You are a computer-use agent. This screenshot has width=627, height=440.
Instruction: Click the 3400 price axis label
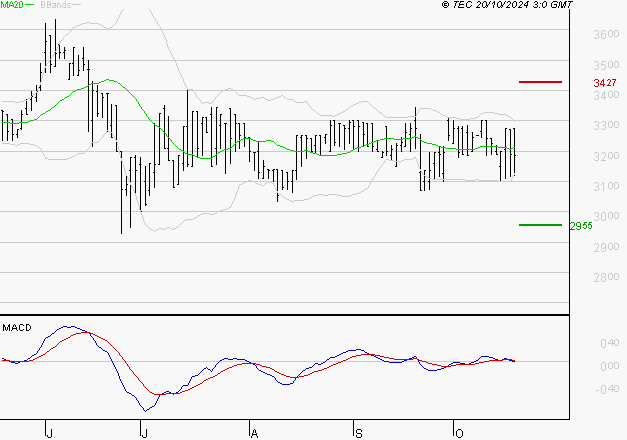tap(606, 95)
